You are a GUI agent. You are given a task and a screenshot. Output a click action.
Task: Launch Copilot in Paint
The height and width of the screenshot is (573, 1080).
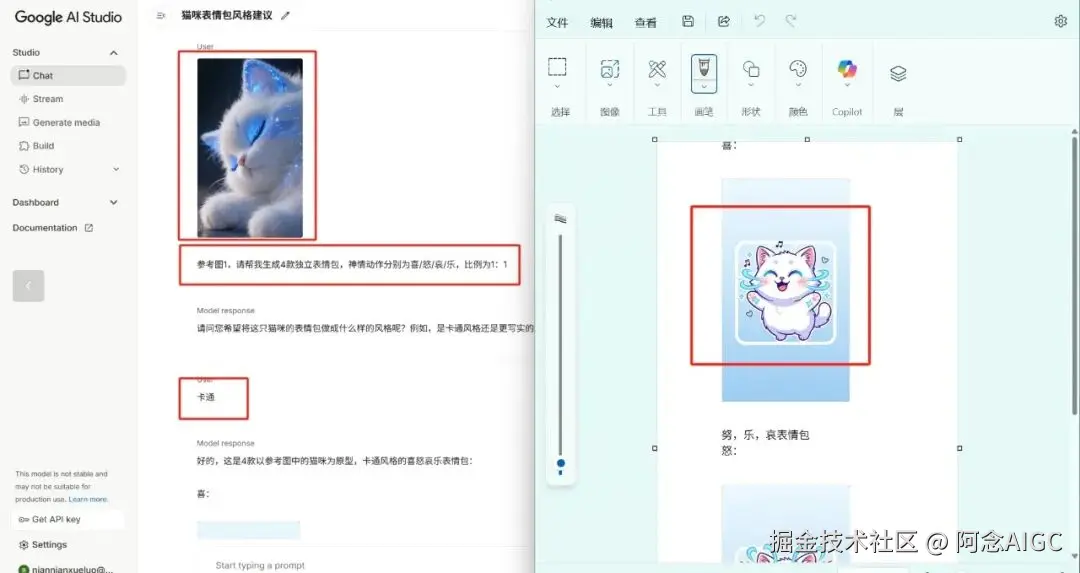tap(847, 68)
